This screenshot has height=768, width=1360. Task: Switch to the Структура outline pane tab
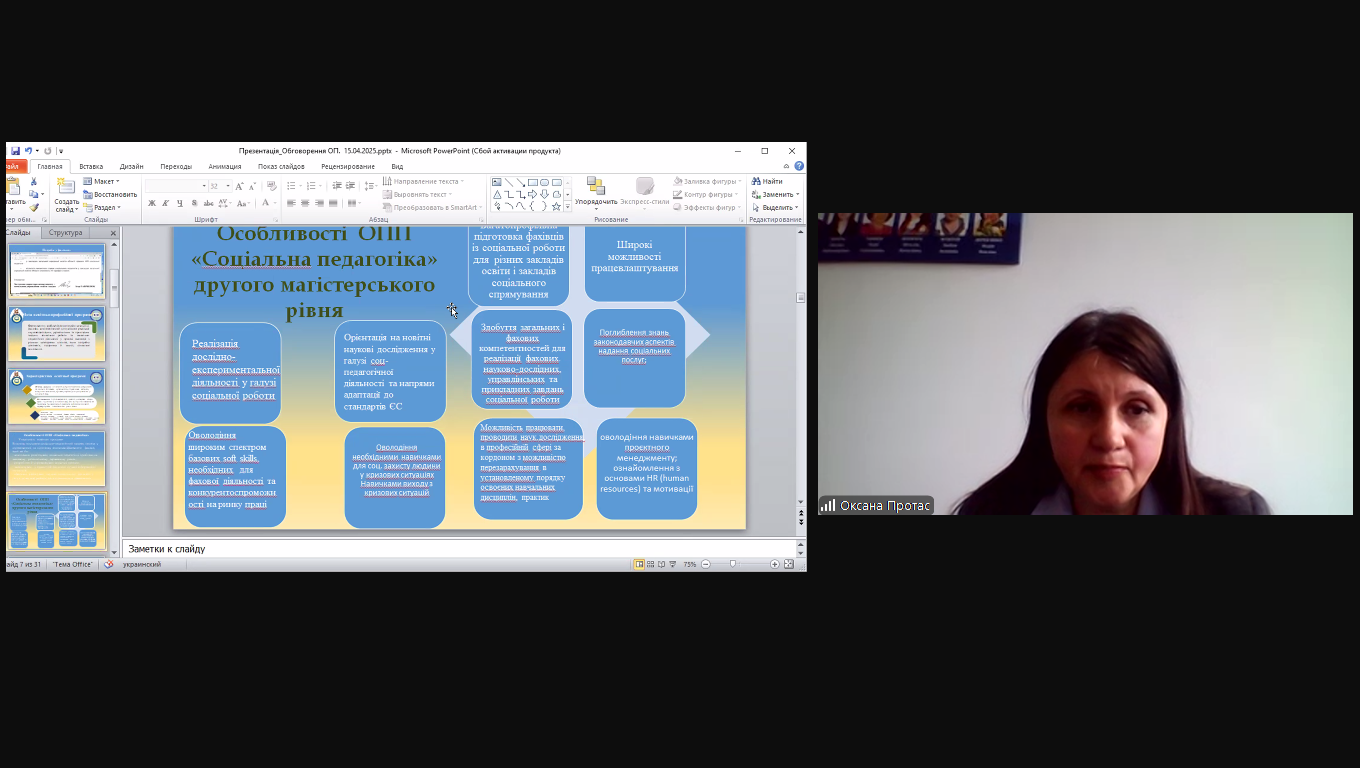click(x=65, y=233)
